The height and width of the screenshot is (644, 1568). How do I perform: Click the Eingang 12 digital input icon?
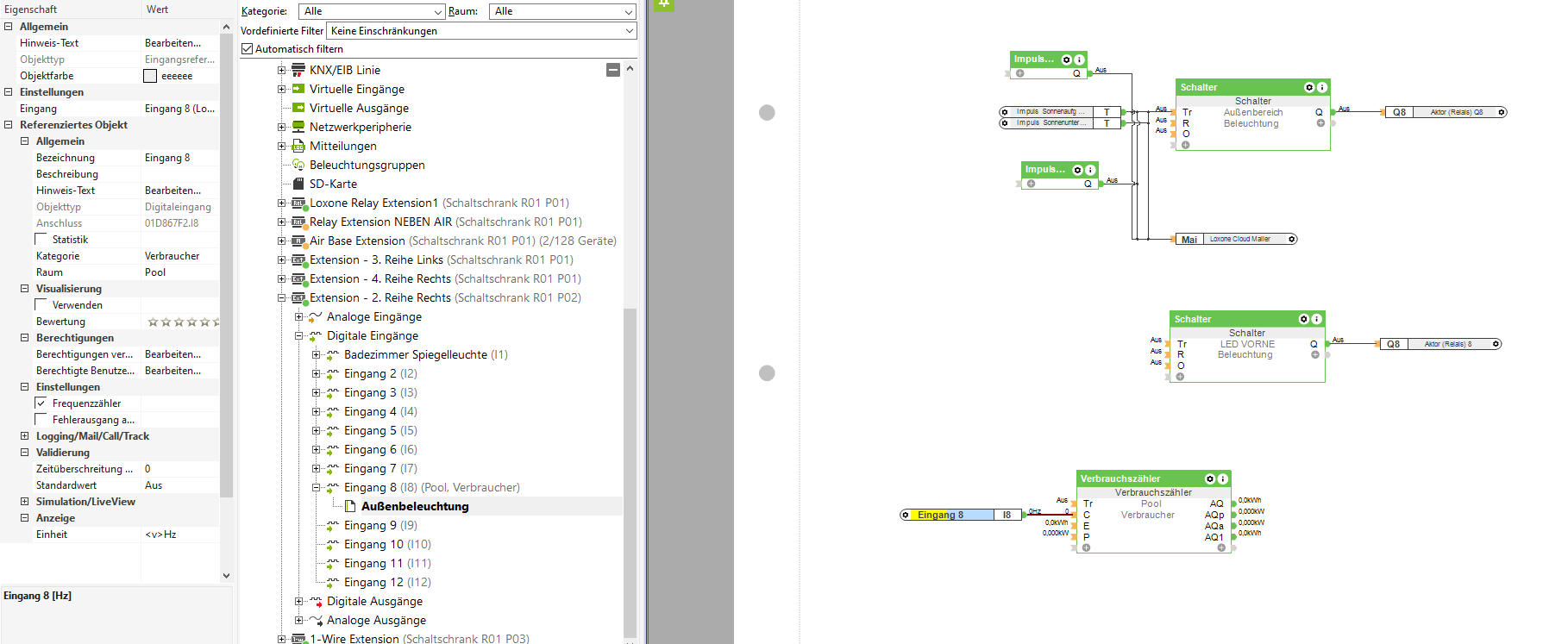tap(333, 582)
